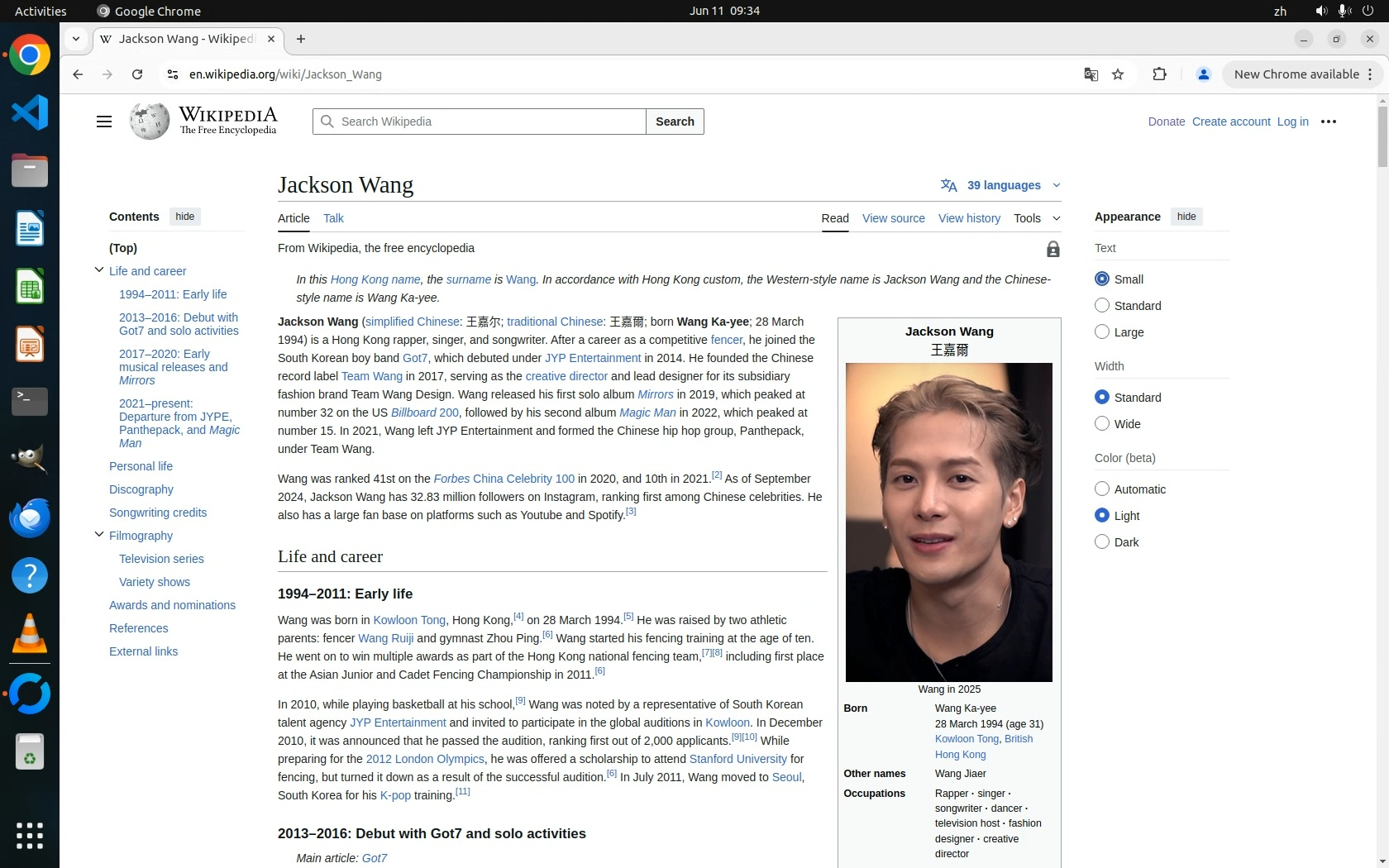The height and width of the screenshot is (868, 1389).
Task: Switch to the Talk tab
Action: pyautogui.click(x=333, y=218)
